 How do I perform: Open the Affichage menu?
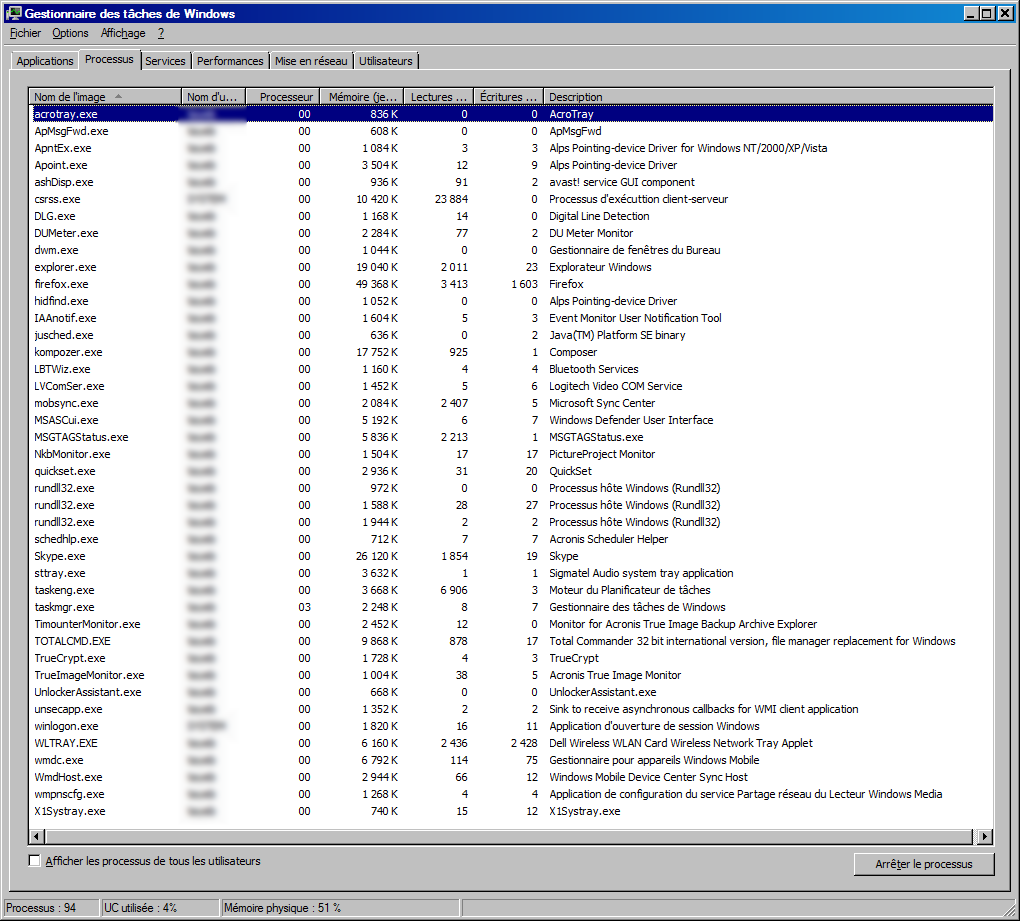click(x=123, y=33)
